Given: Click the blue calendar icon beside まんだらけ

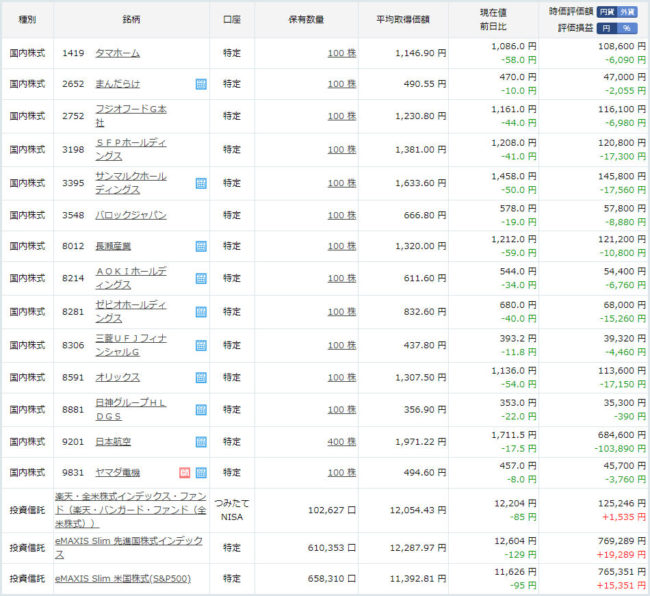Looking at the screenshot, I should click(x=201, y=85).
